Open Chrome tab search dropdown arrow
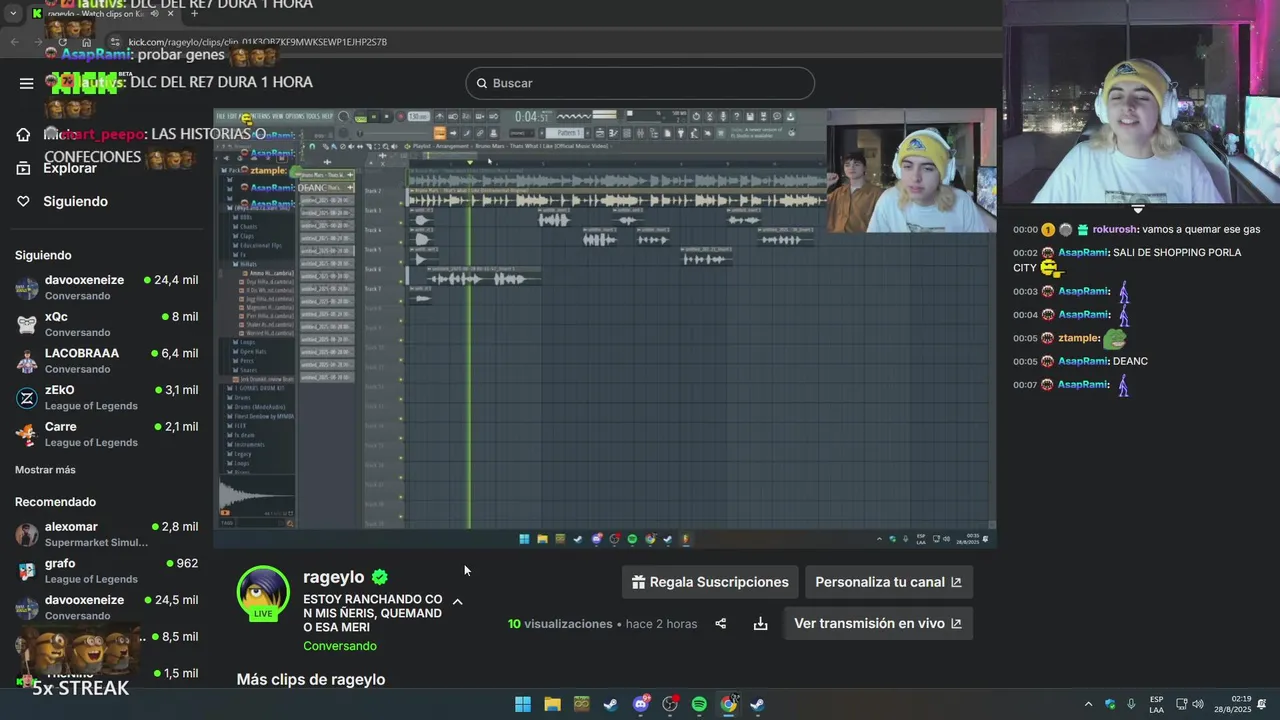1280x720 pixels. (x=13, y=13)
